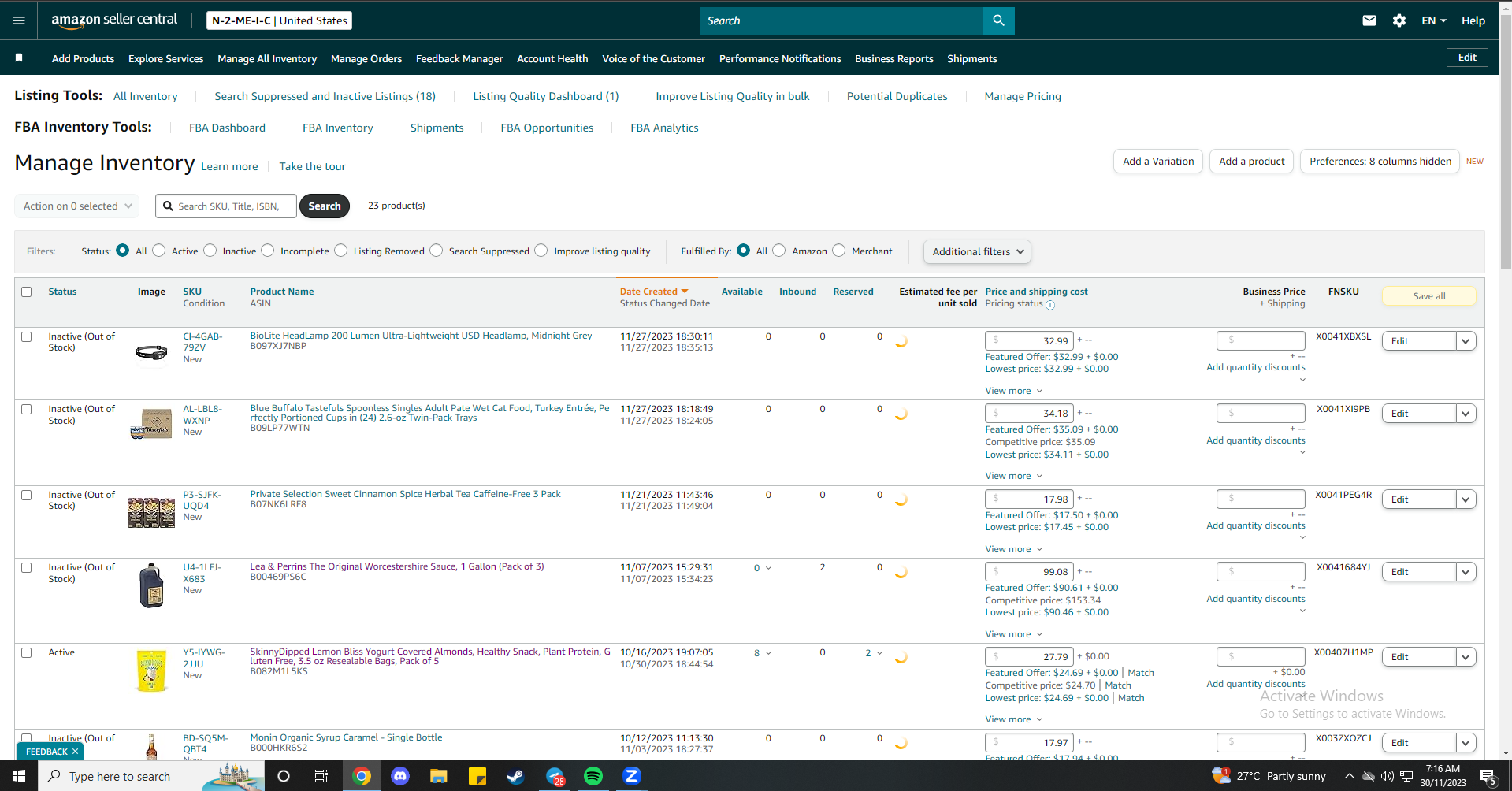
Task: Open Discord from the taskbar
Action: click(400, 776)
